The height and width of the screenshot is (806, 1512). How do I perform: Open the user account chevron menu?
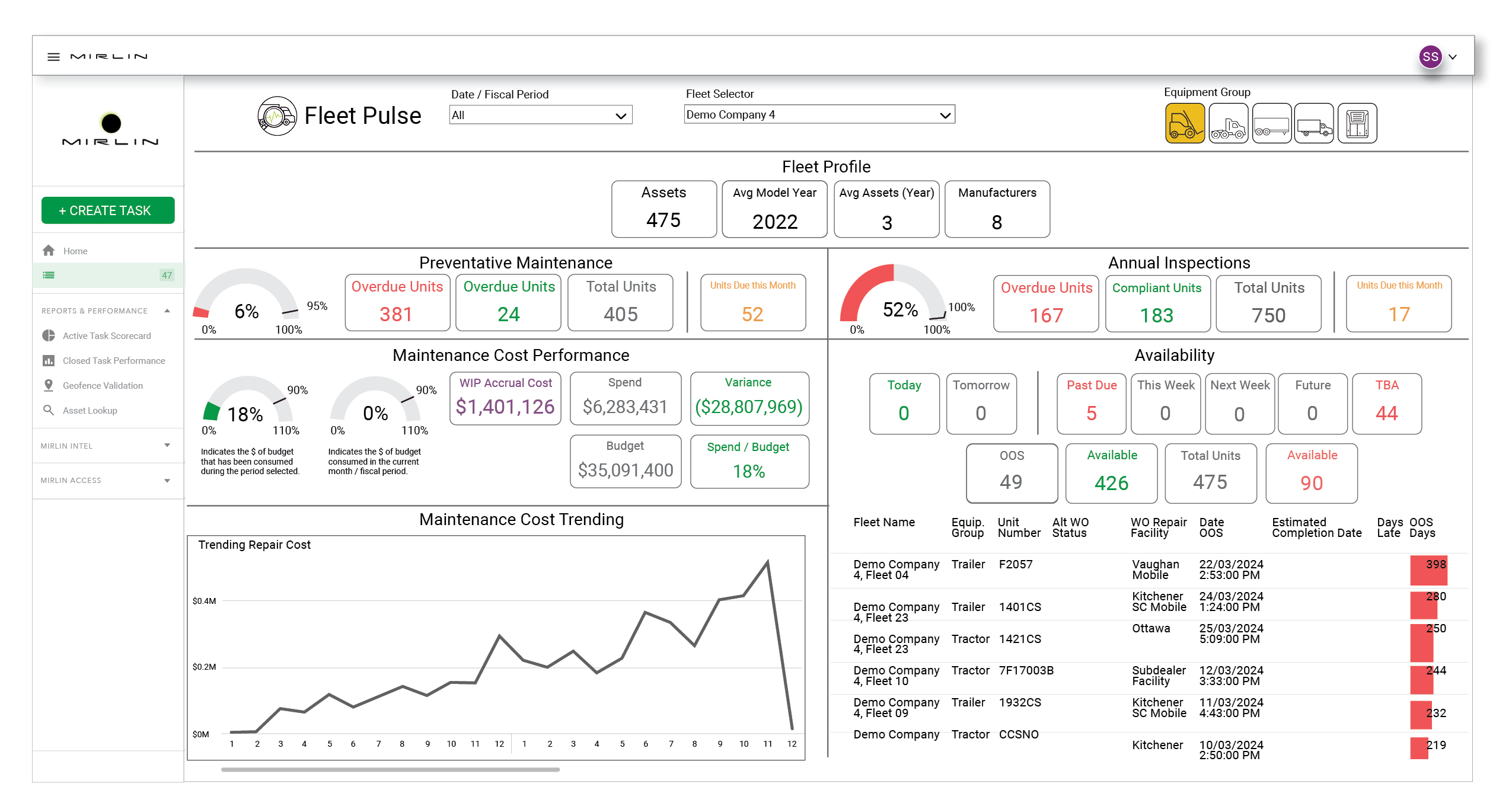tap(1452, 57)
